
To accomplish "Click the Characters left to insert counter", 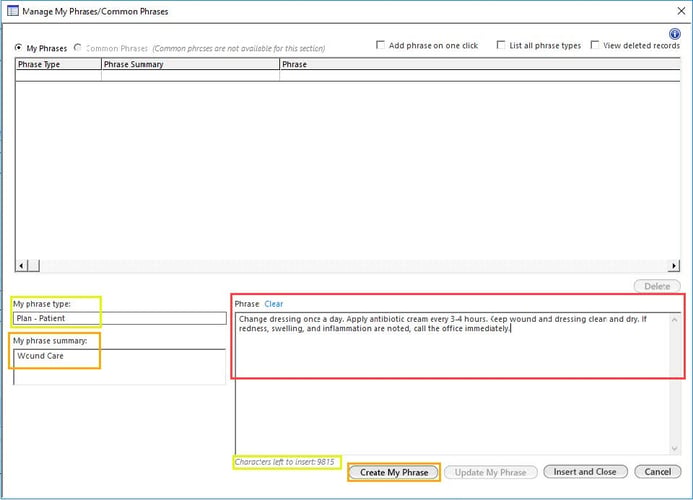I will coord(285,462).
